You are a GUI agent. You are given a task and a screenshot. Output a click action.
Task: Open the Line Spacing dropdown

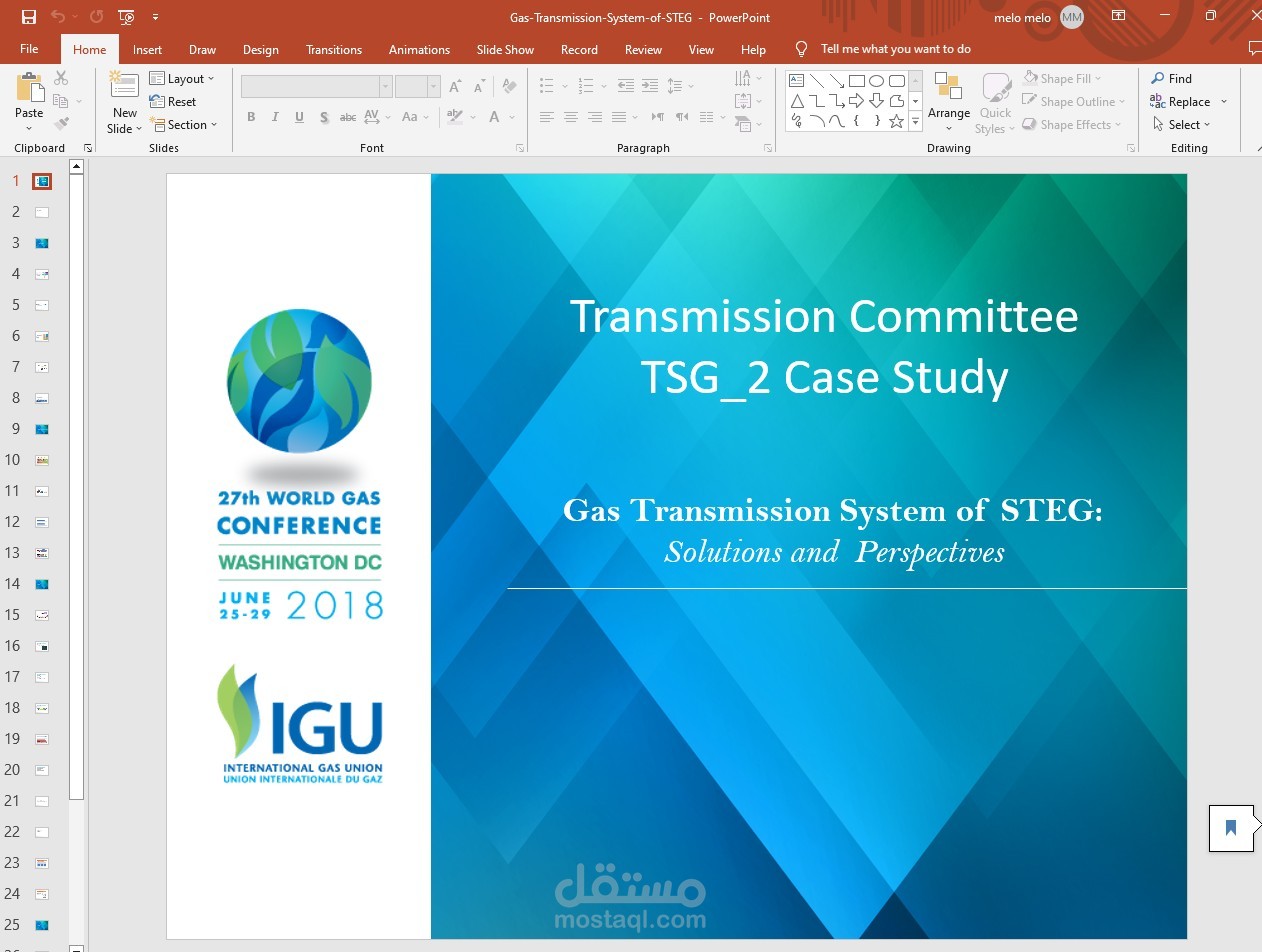(x=680, y=85)
